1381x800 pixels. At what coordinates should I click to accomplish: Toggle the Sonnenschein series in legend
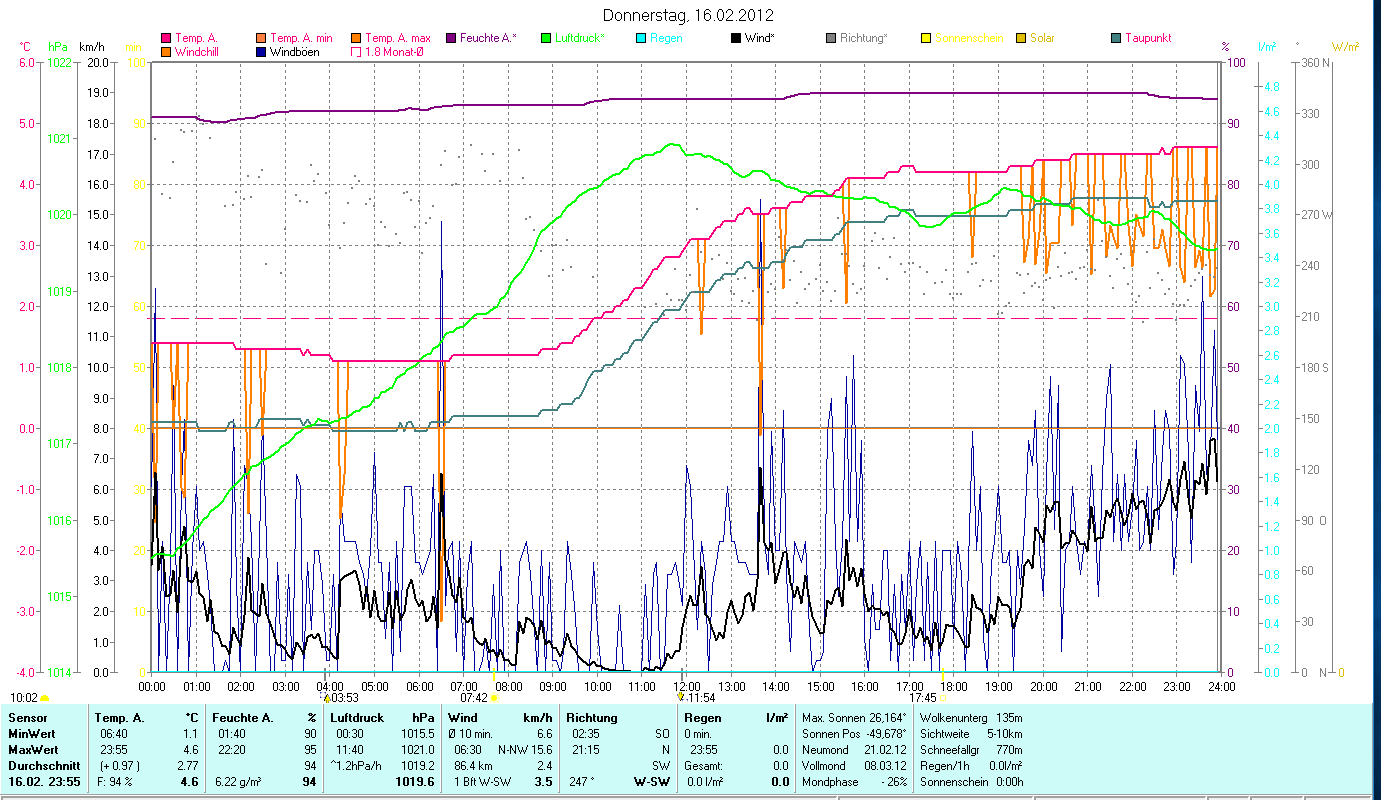[926, 38]
